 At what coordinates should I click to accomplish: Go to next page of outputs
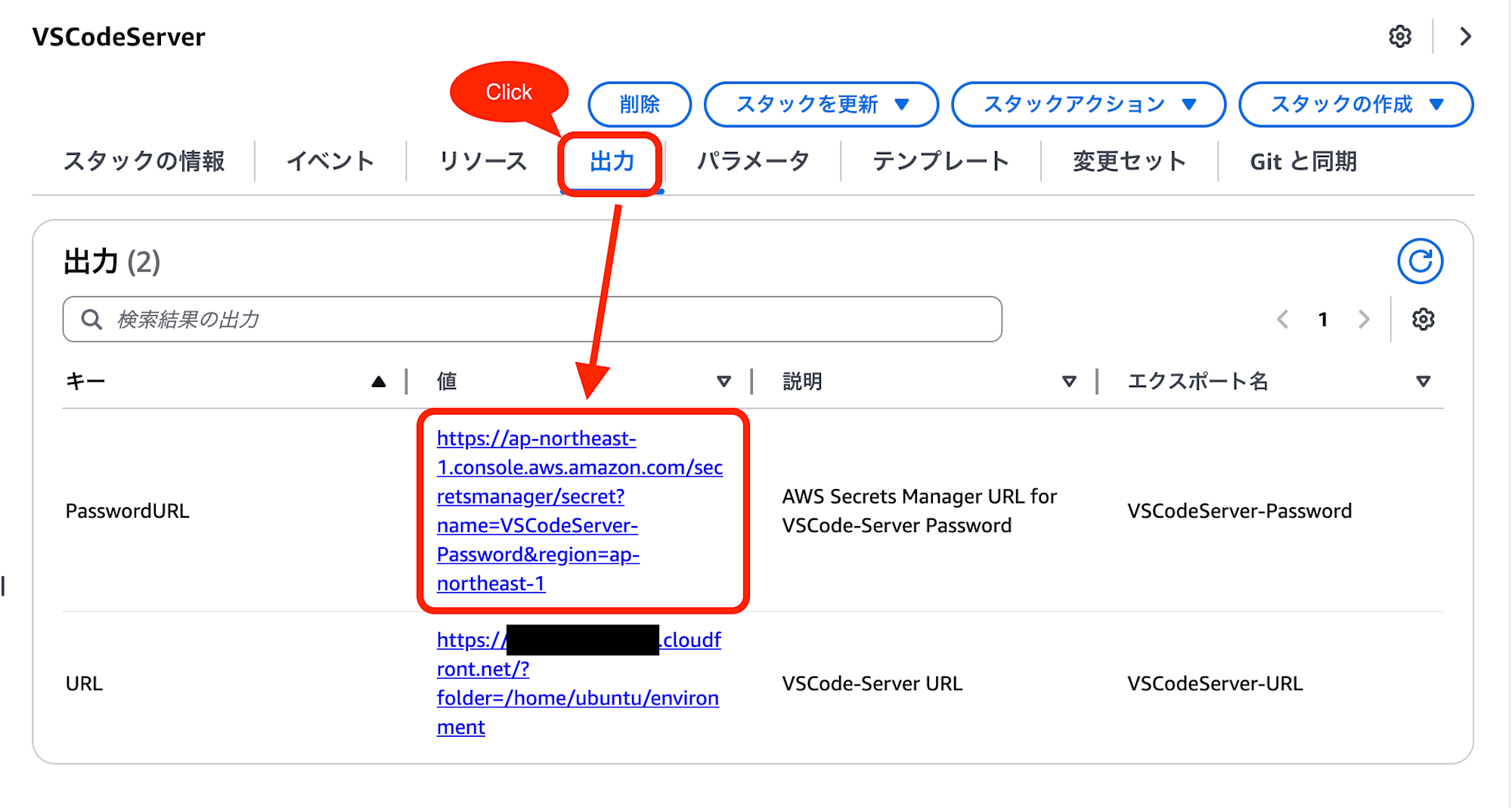[1364, 319]
